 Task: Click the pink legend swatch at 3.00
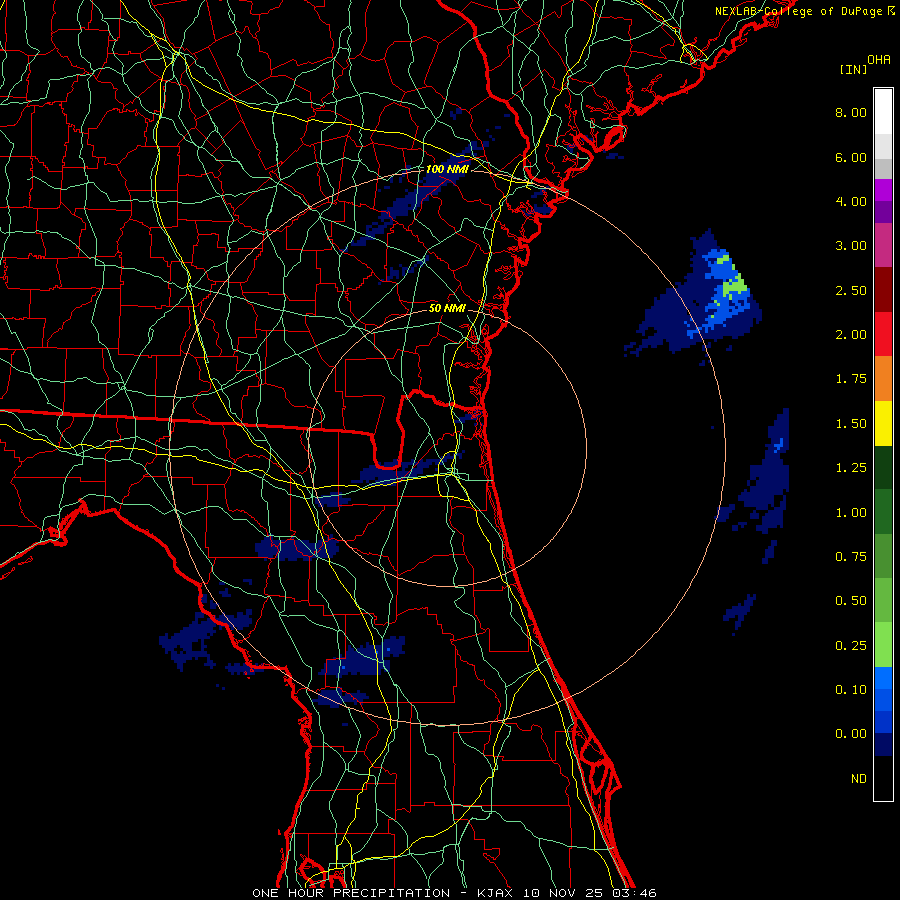(883, 245)
